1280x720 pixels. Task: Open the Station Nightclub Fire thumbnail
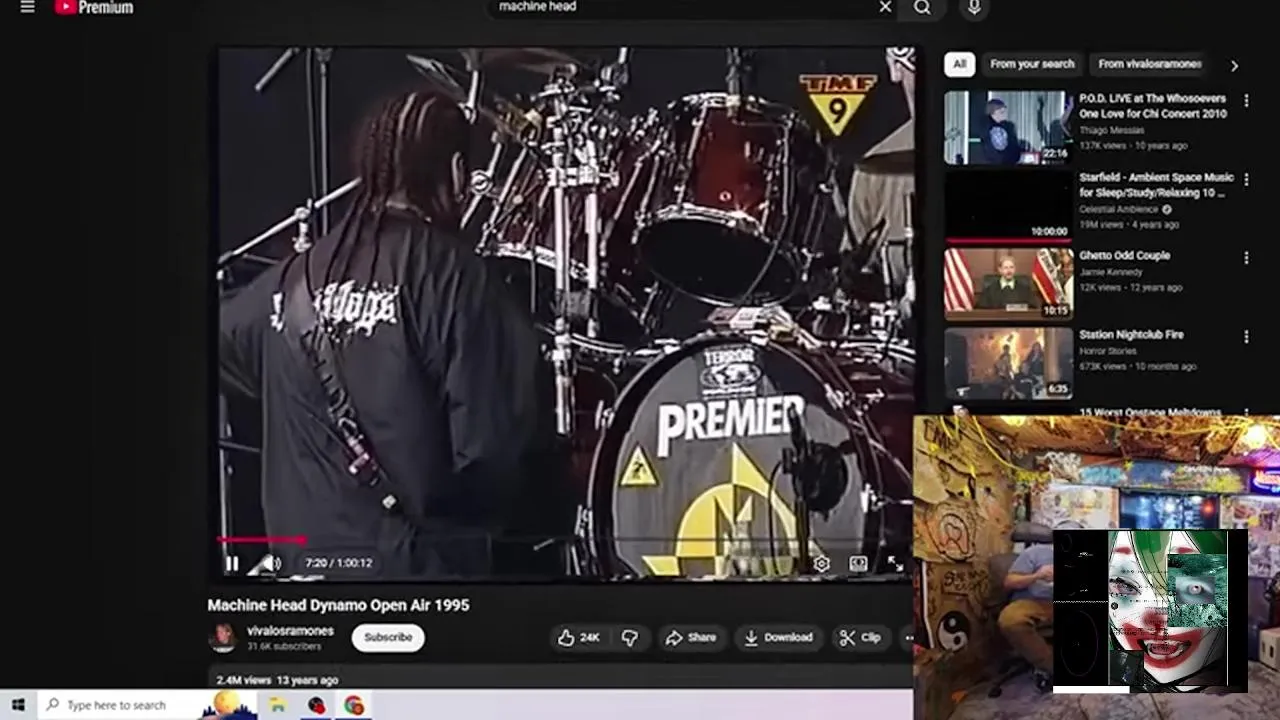point(1008,363)
